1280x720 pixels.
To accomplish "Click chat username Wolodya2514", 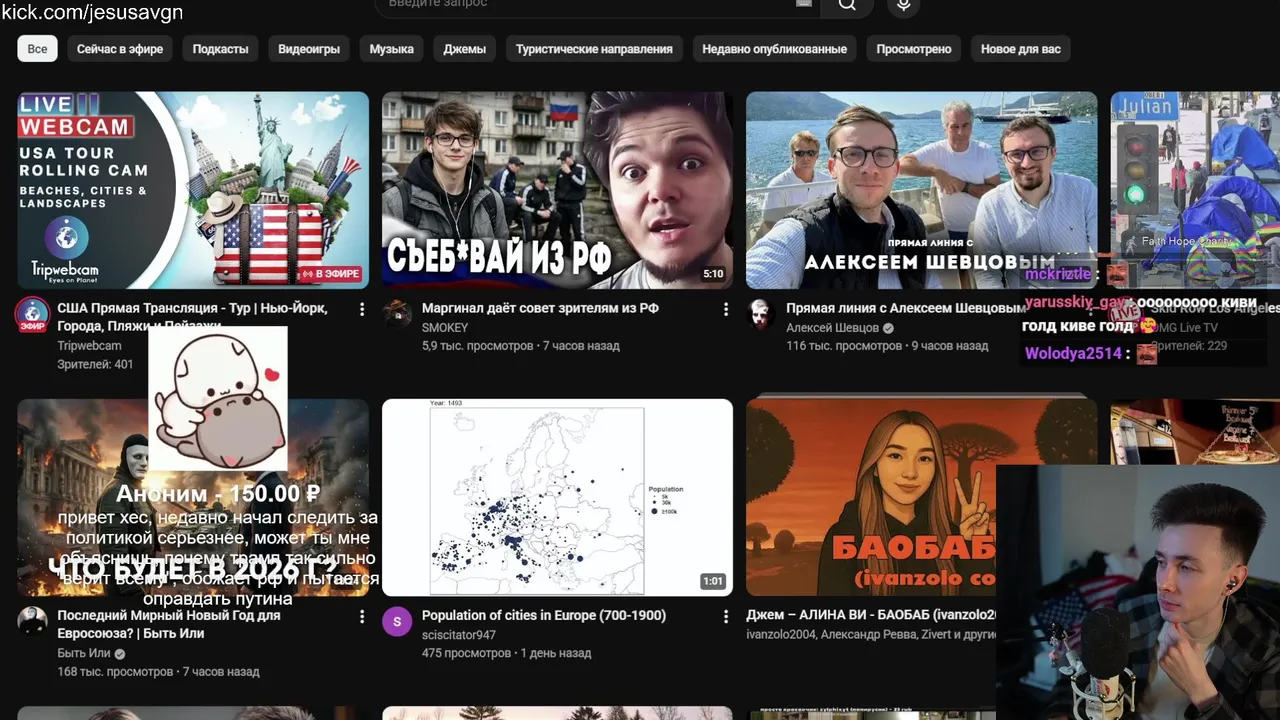I will pyautogui.click(x=1073, y=353).
